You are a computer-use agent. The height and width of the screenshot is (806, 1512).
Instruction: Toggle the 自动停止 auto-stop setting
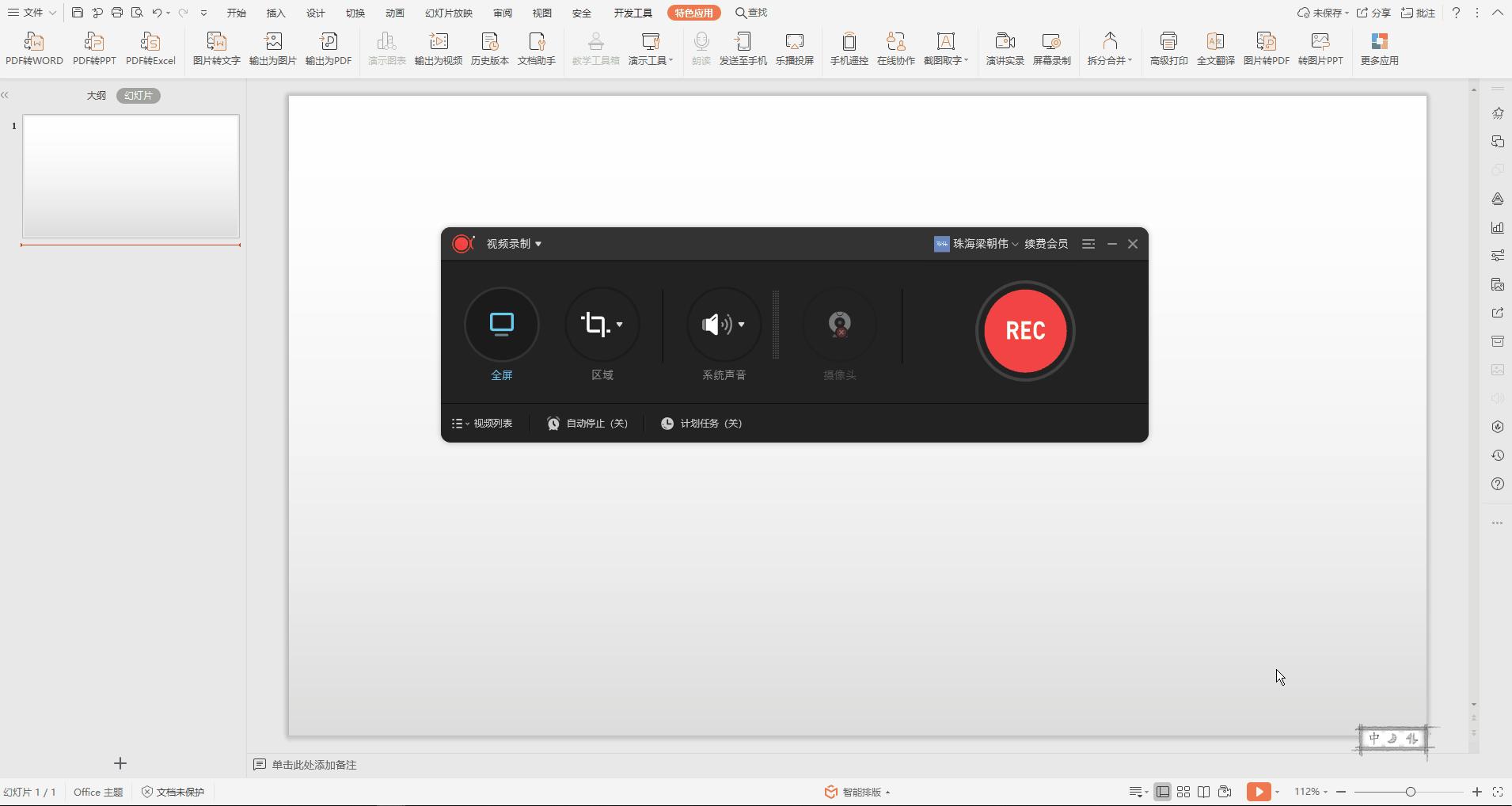[x=587, y=424]
